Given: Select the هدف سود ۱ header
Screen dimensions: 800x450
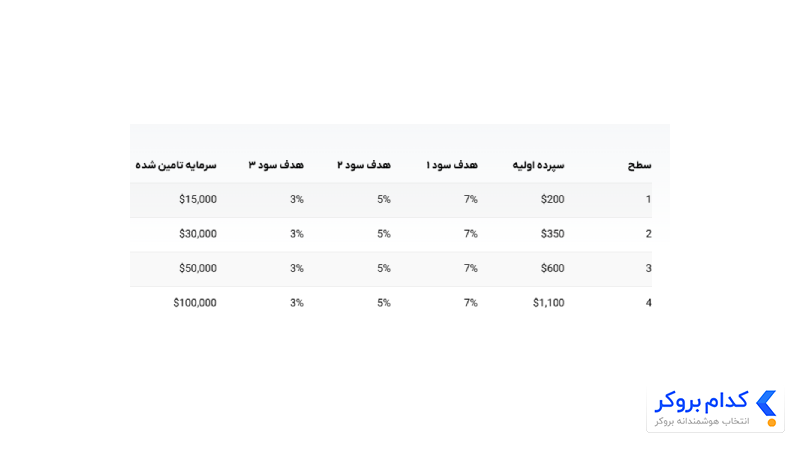Looking at the screenshot, I should 452,165.
